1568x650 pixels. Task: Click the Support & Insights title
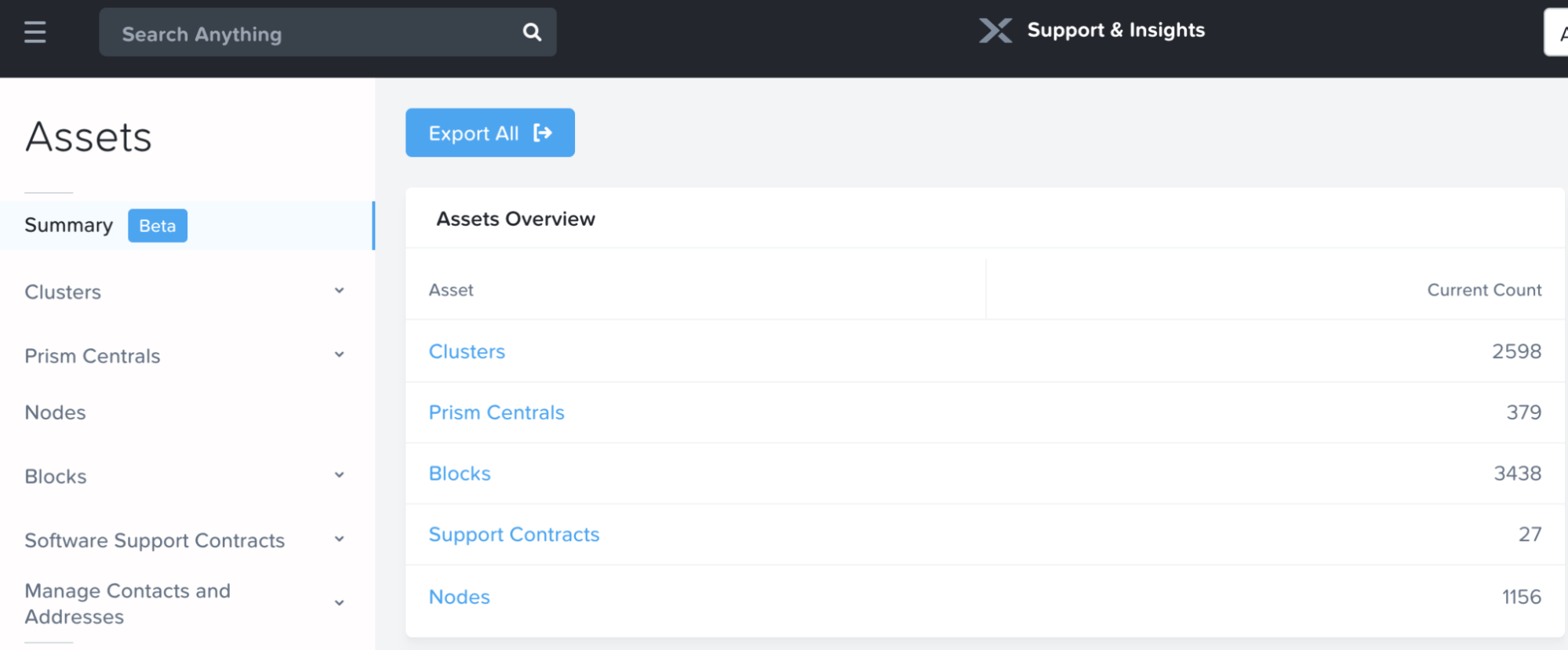(x=1115, y=31)
